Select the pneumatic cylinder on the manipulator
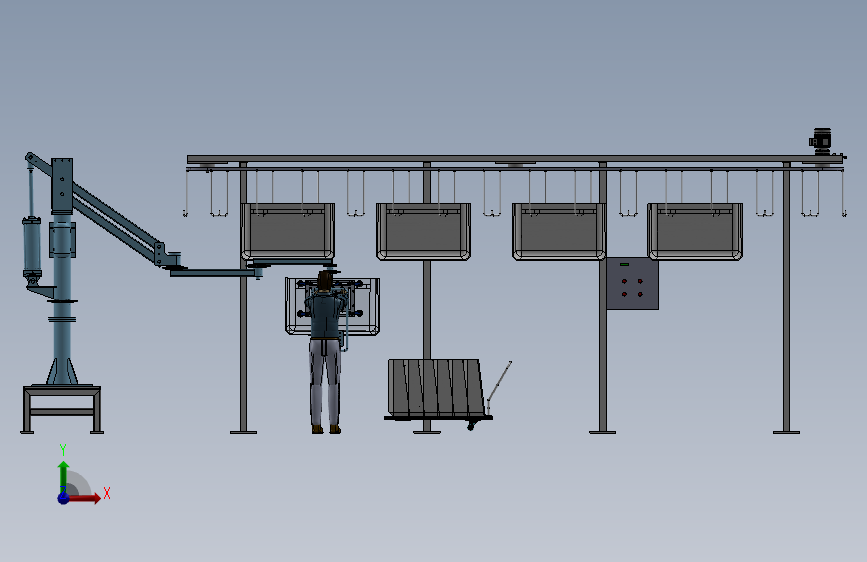The image size is (867, 562). (32, 247)
